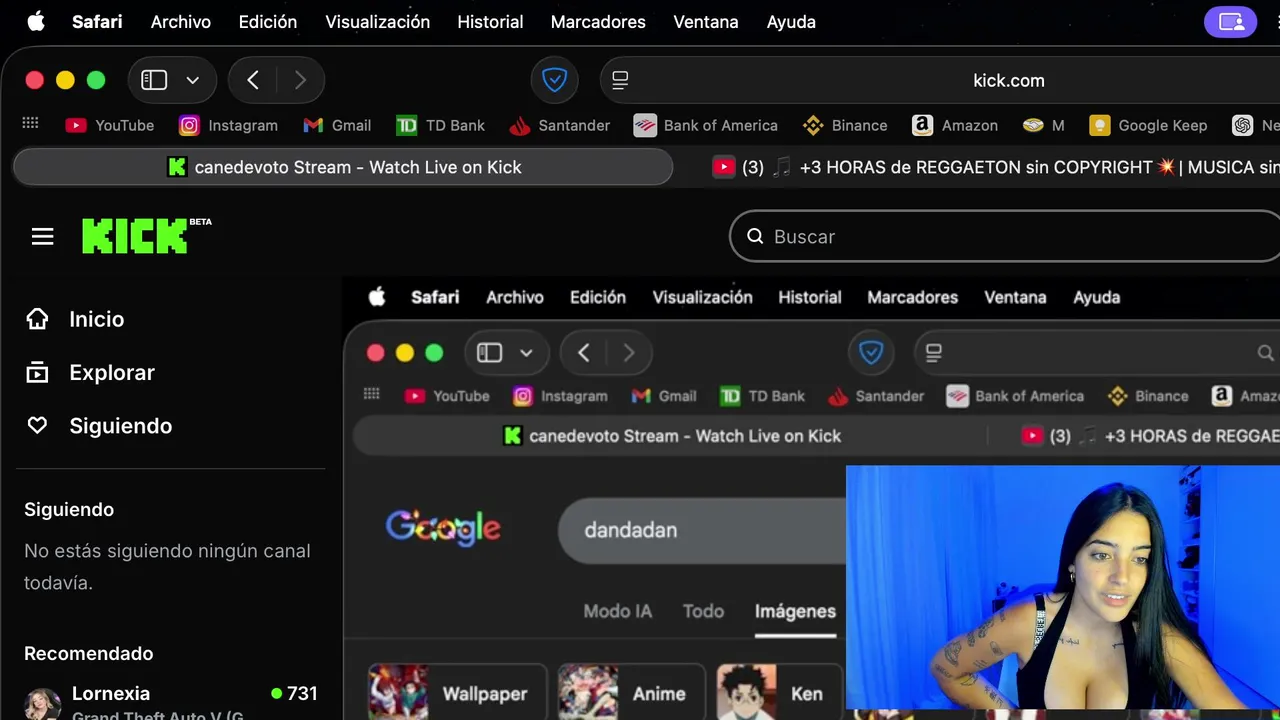Switch to the REGGAETON sin COPYRIGHT YouTube tab

[x=995, y=167]
